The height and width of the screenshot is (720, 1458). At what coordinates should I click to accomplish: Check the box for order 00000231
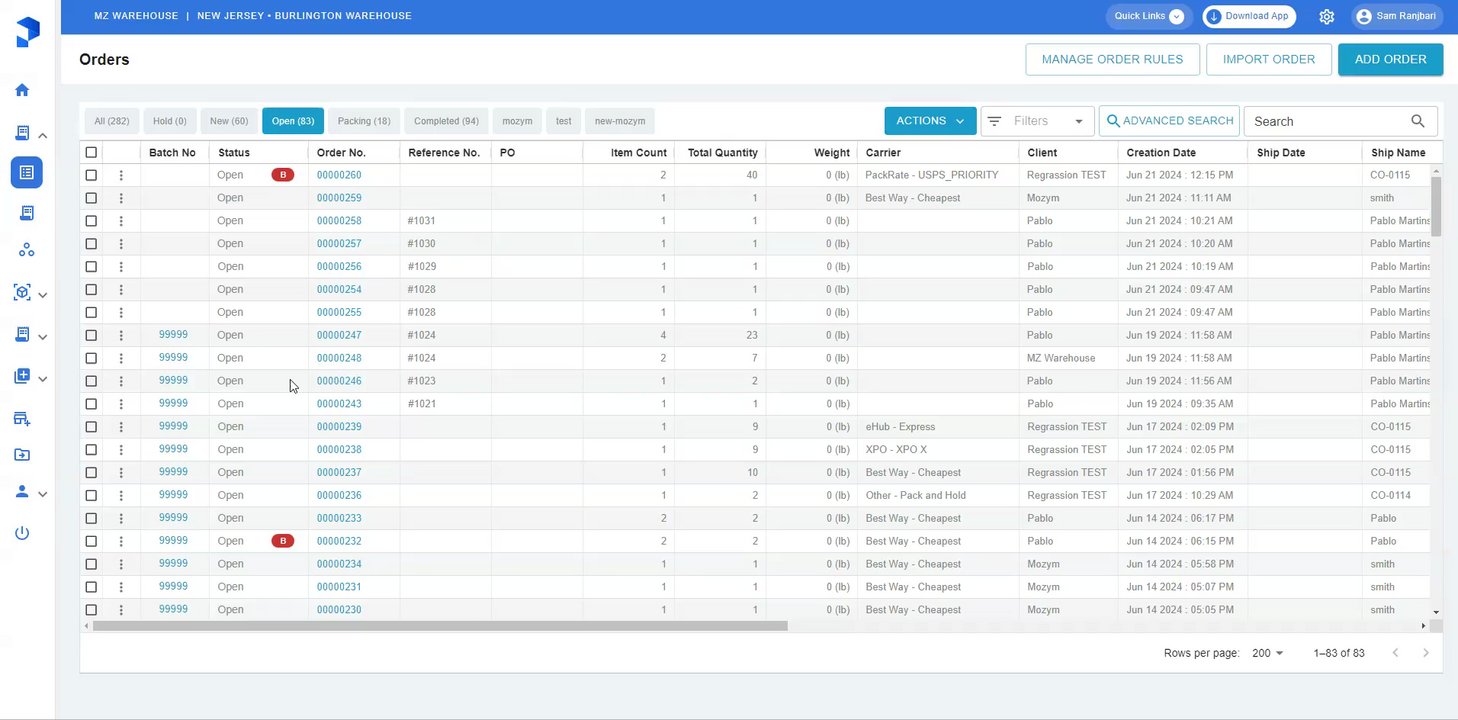[91, 587]
